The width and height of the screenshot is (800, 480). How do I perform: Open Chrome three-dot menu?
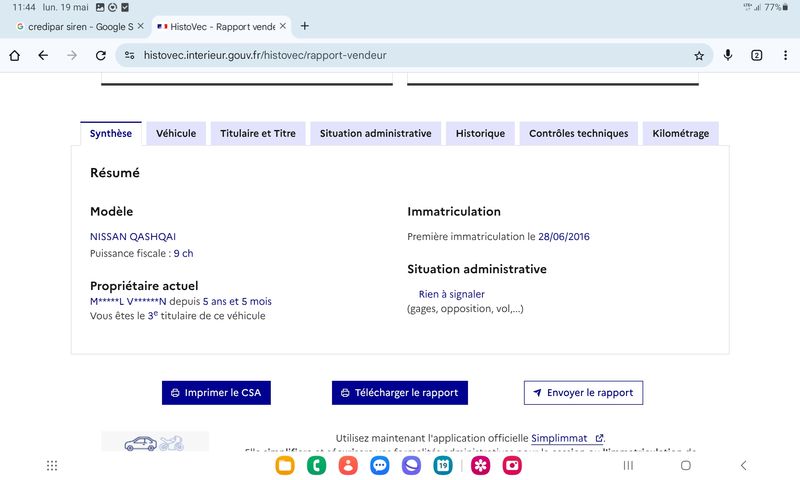[785, 55]
